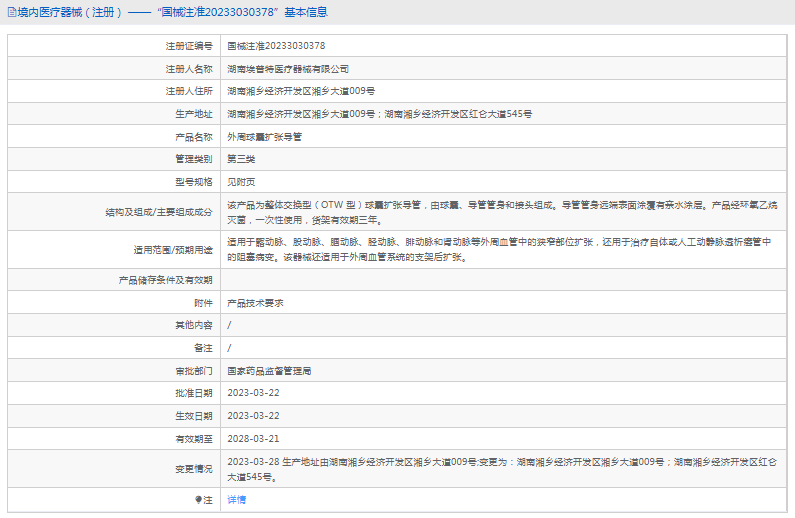Open the 详情 link in the 注 row

(x=236, y=500)
